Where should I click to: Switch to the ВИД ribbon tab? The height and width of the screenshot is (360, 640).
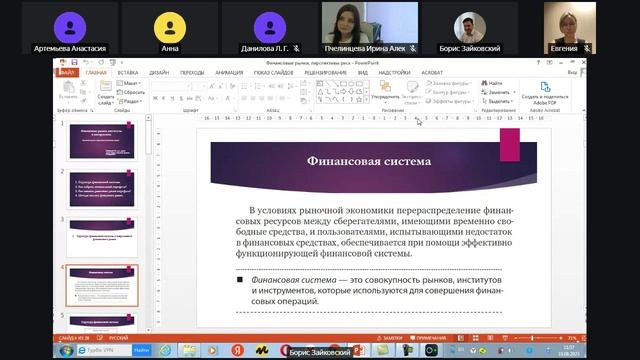[x=362, y=73]
